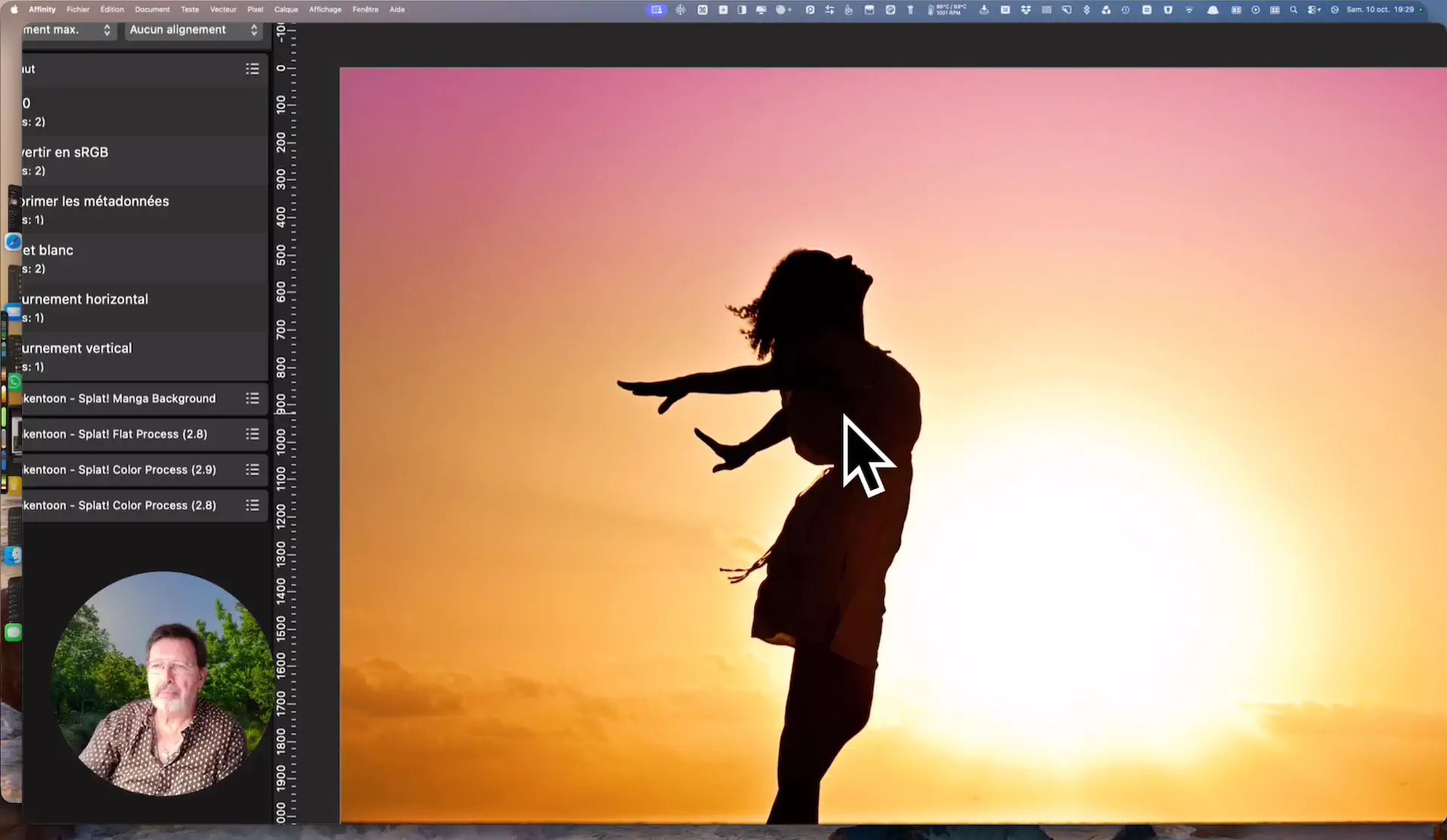Click the Bluetooth menu bar icon
The width and height of the screenshot is (1447, 840).
(x=1086, y=10)
